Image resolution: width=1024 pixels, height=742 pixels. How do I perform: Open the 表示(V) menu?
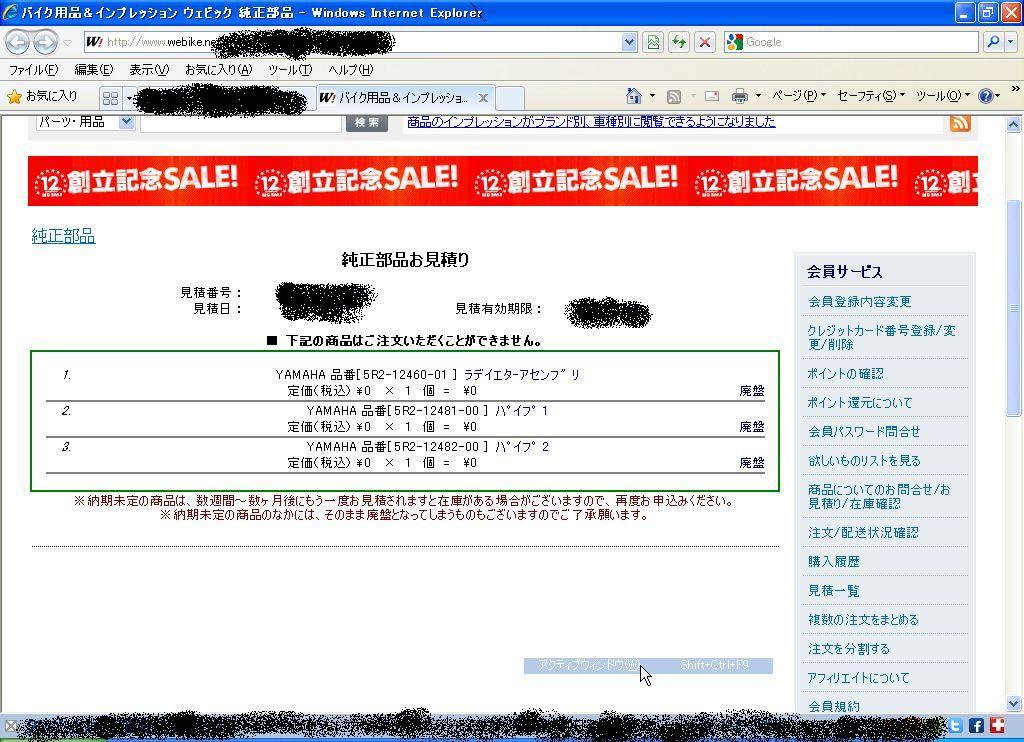click(149, 70)
